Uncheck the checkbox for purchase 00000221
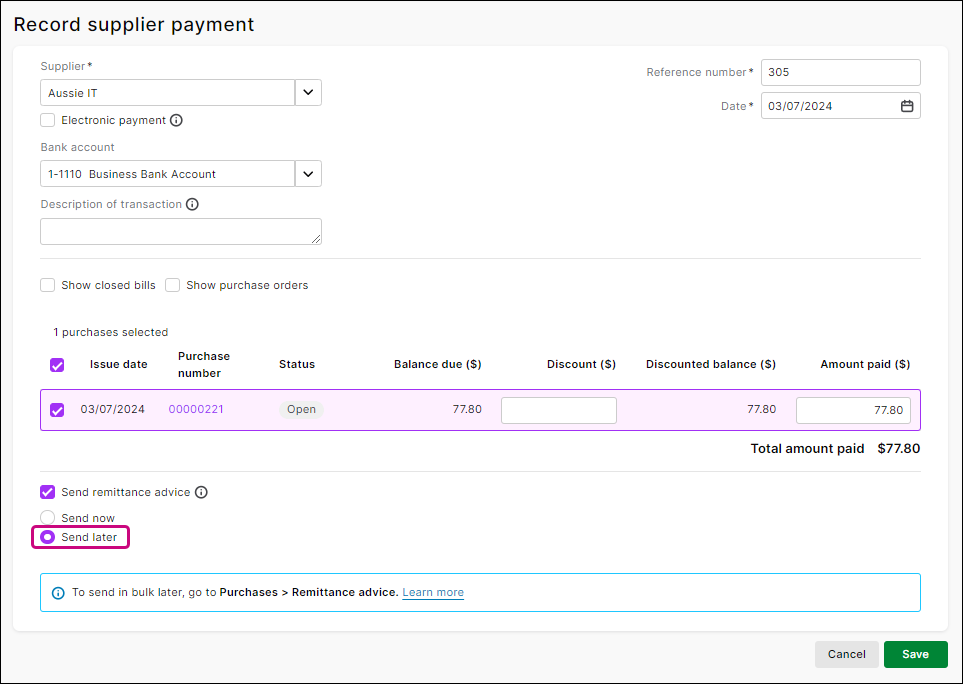This screenshot has width=963, height=684. point(57,410)
